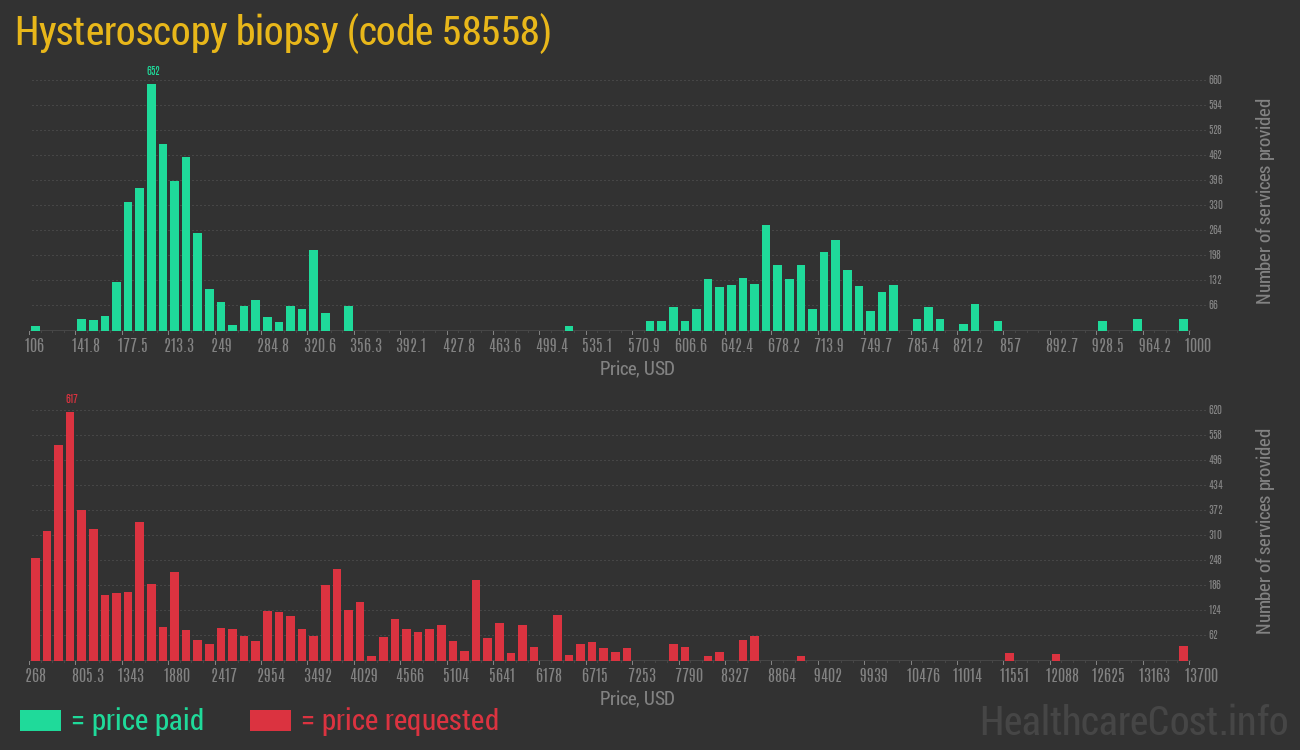Click the upper Number of services provided label
Image resolution: width=1300 pixels, height=750 pixels.
tap(1264, 202)
